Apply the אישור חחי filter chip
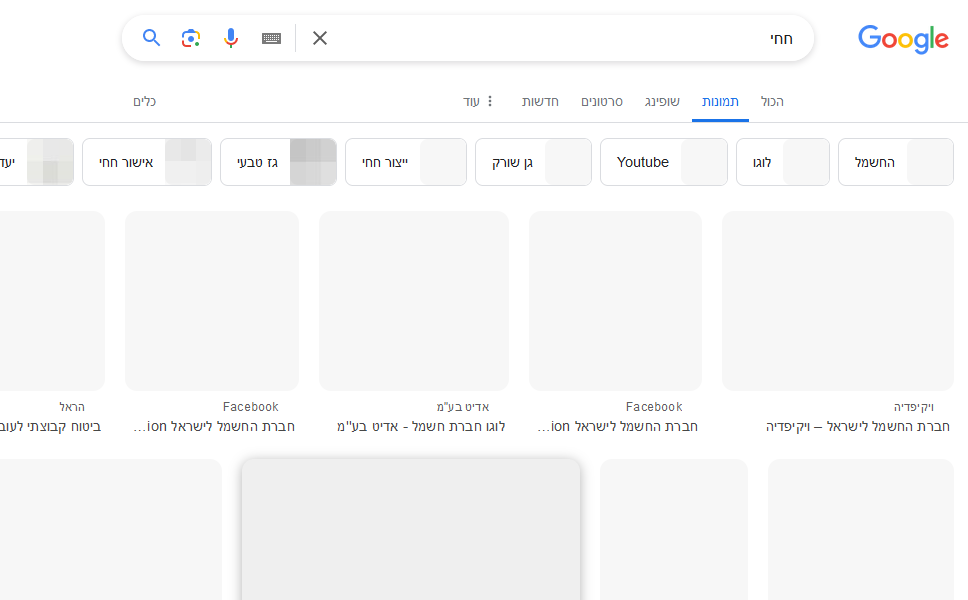 (x=146, y=162)
